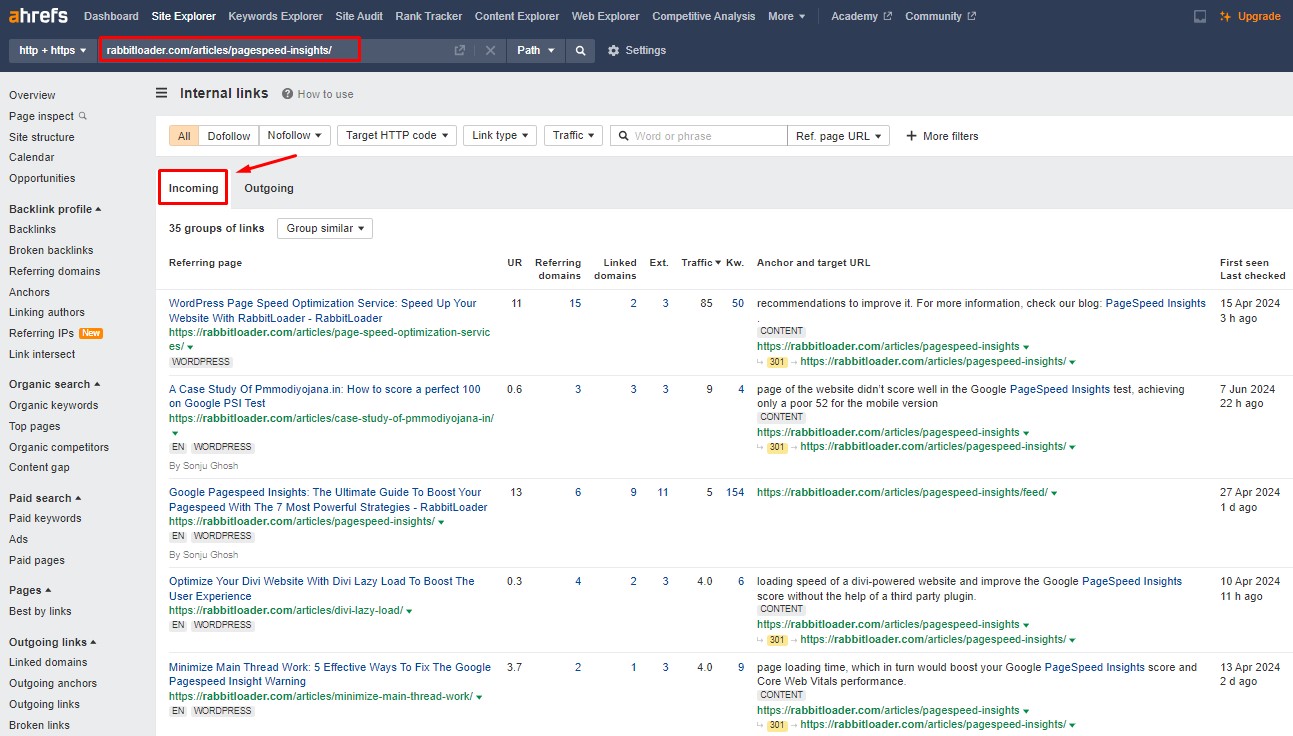Clear the URL with the X icon

coord(490,51)
